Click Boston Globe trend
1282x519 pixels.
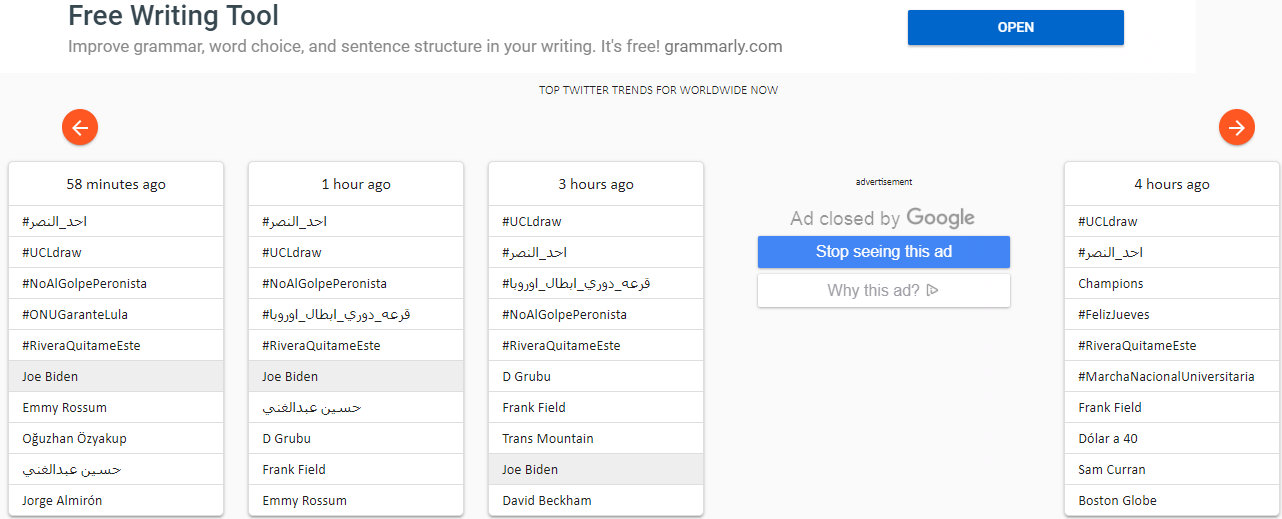click(x=1172, y=500)
